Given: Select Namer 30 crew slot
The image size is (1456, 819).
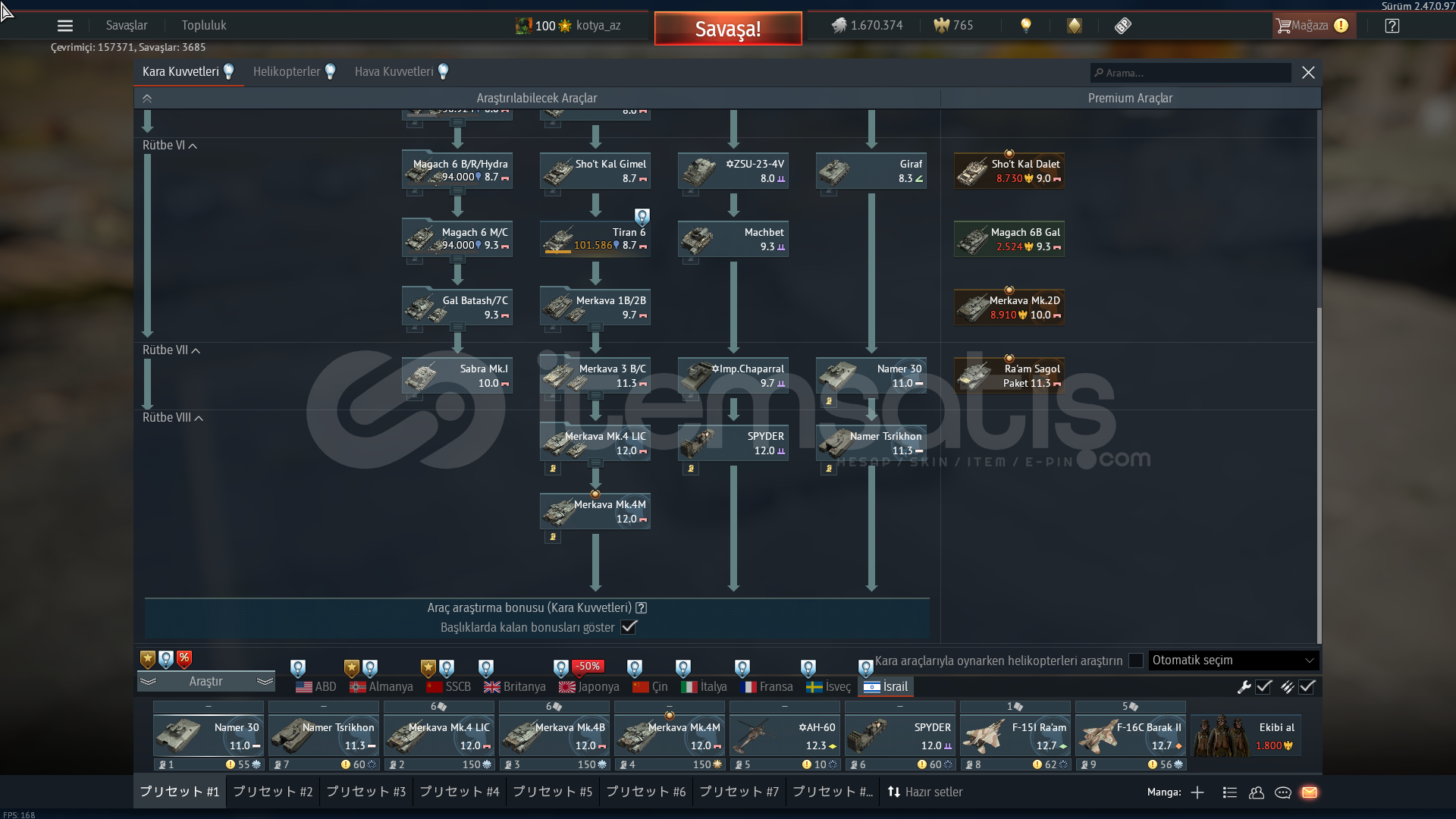Looking at the screenshot, I should (209, 736).
